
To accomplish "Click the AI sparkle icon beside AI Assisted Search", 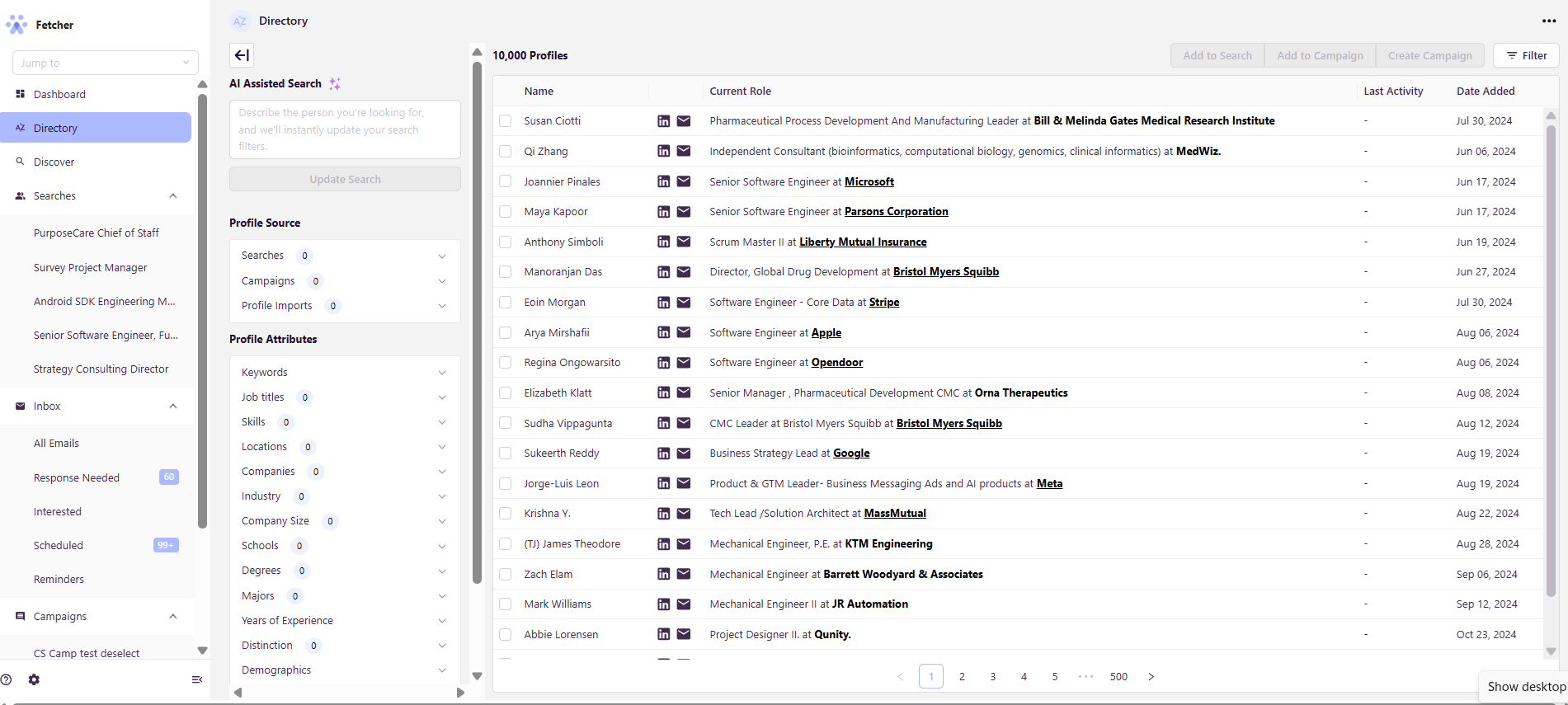I will (x=335, y=83).
